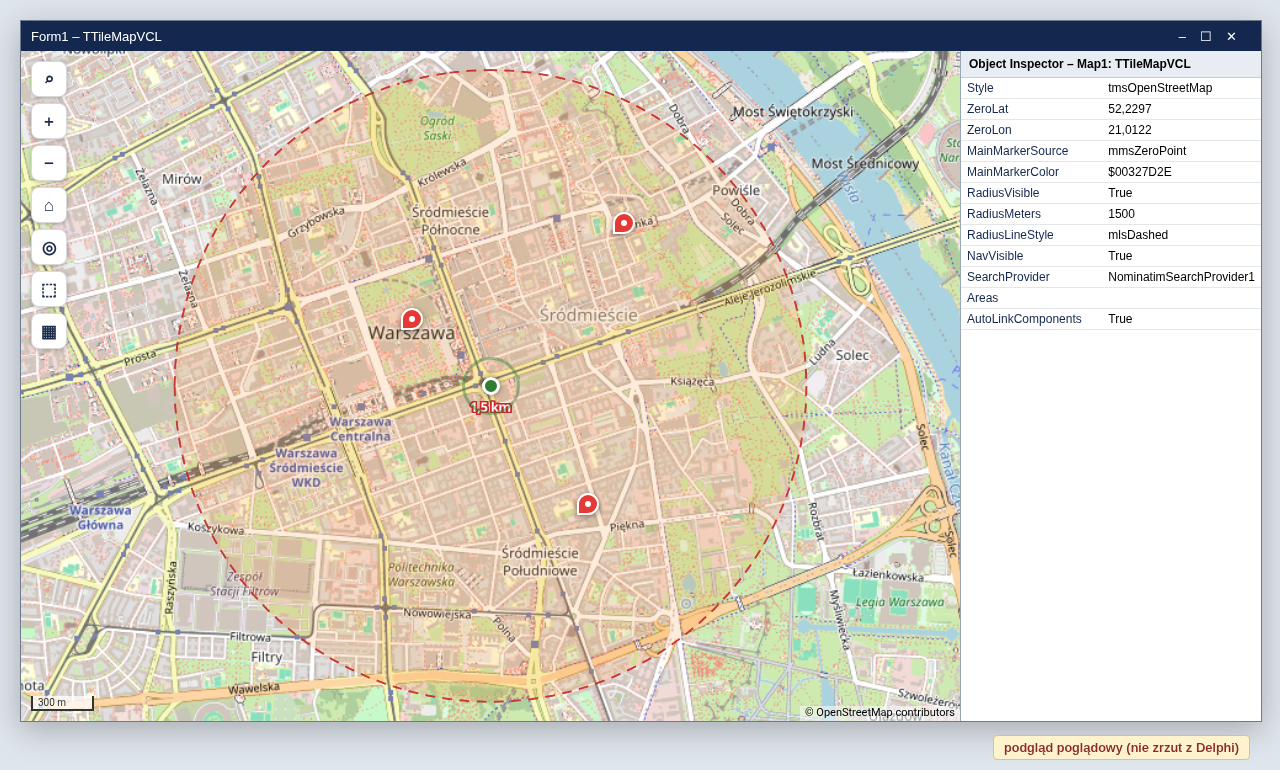Toggle the RadiusVisible True value
Viewport: 1280px width, 770px height.
1120,193
